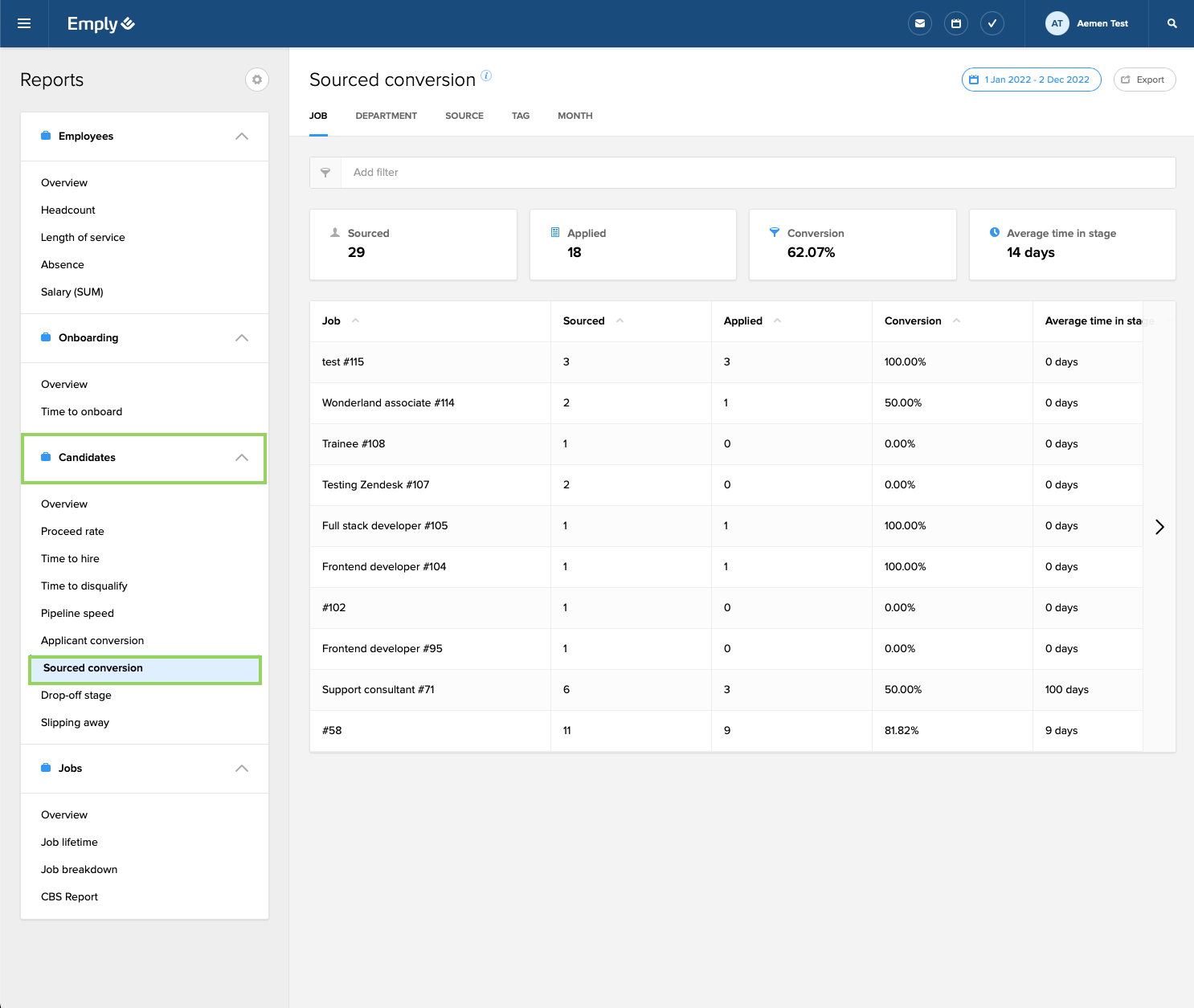Click the filter funnel icon
The image size is (1194, 1008).
tap(325, 173)
